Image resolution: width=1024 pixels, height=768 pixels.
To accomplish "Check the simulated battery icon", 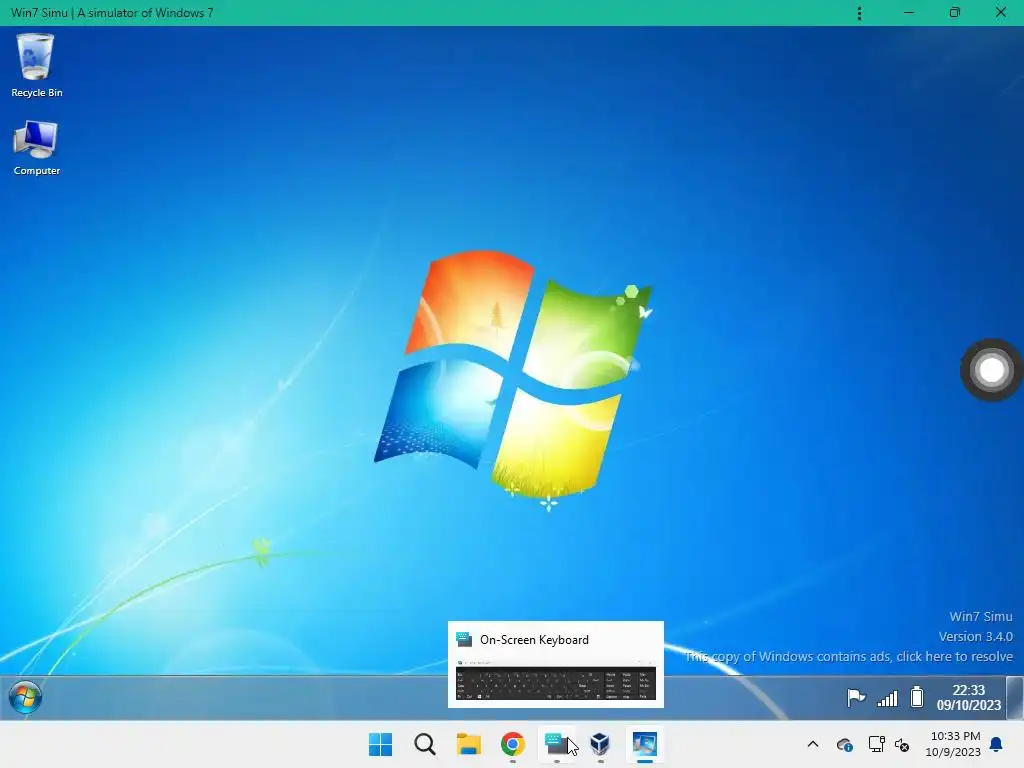I will tap(917, 697).
